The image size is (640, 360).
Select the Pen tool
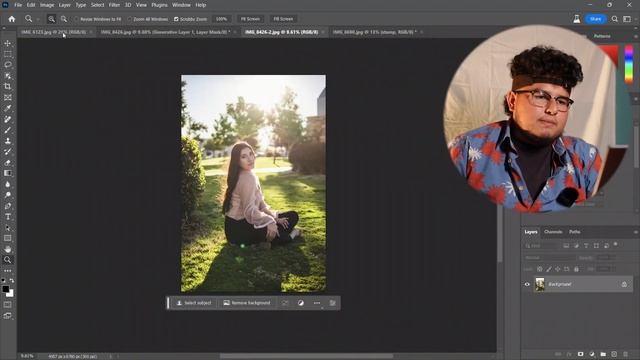tap(7, 206)
